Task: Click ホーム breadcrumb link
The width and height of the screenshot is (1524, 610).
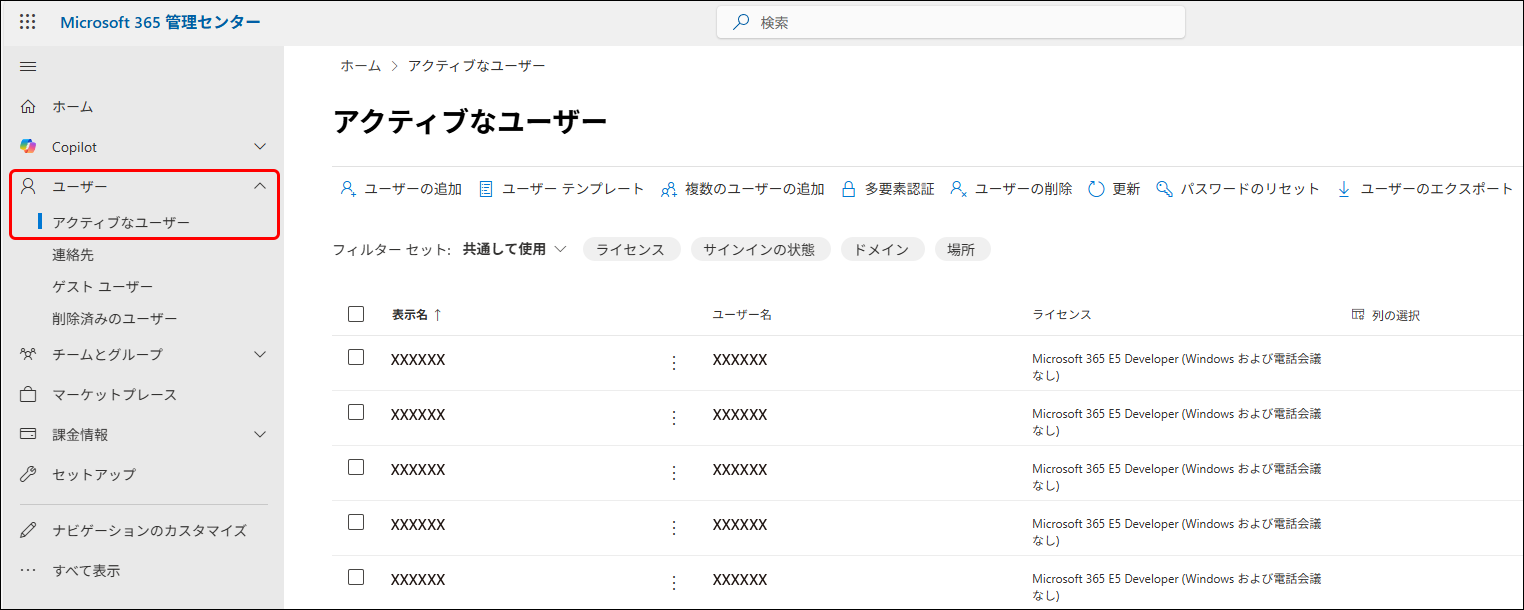Action: point(360,65)
